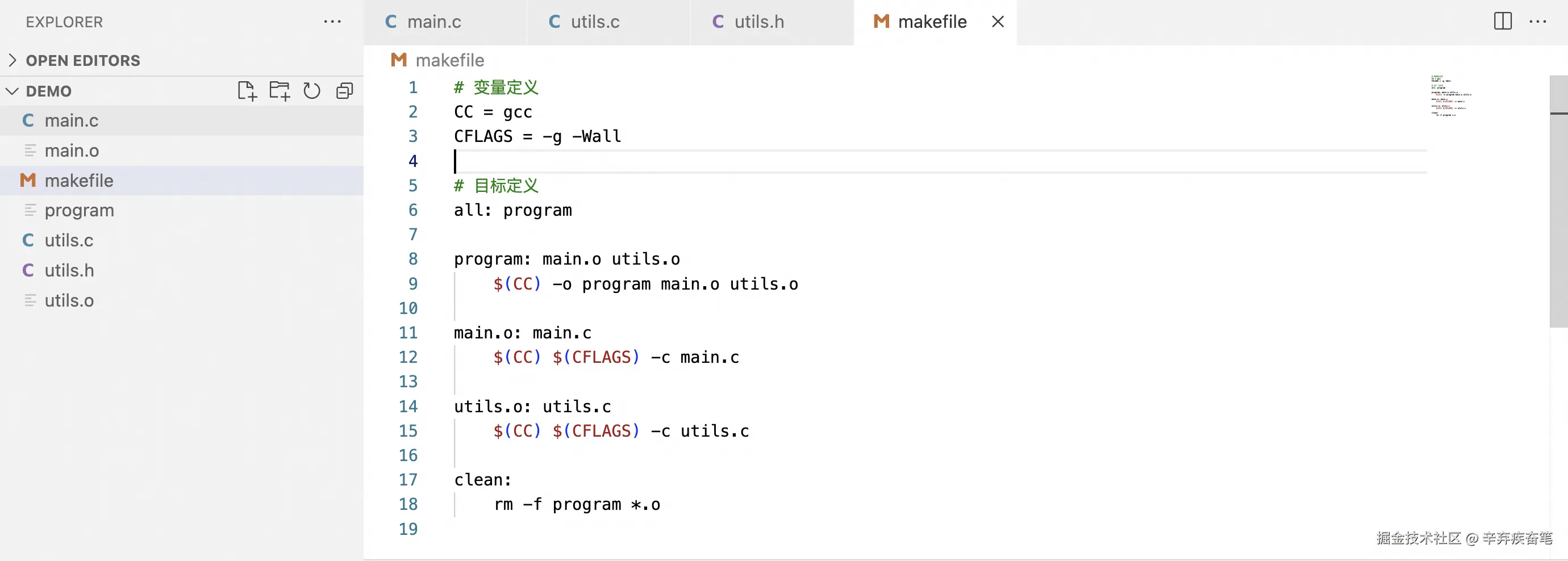Expand the Open Editors section
The image size is (1568, 561).
83,60
